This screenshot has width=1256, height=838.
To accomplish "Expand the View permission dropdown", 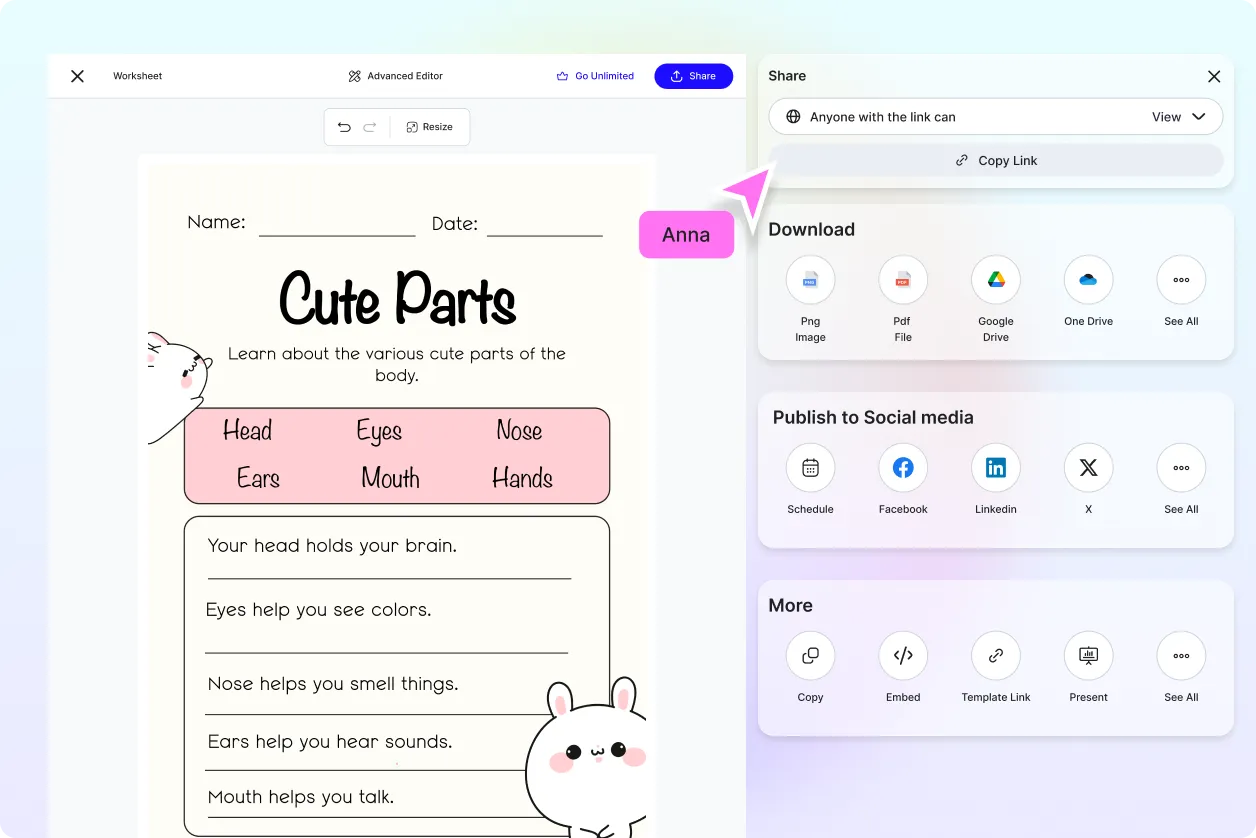I will point(1179,117).
